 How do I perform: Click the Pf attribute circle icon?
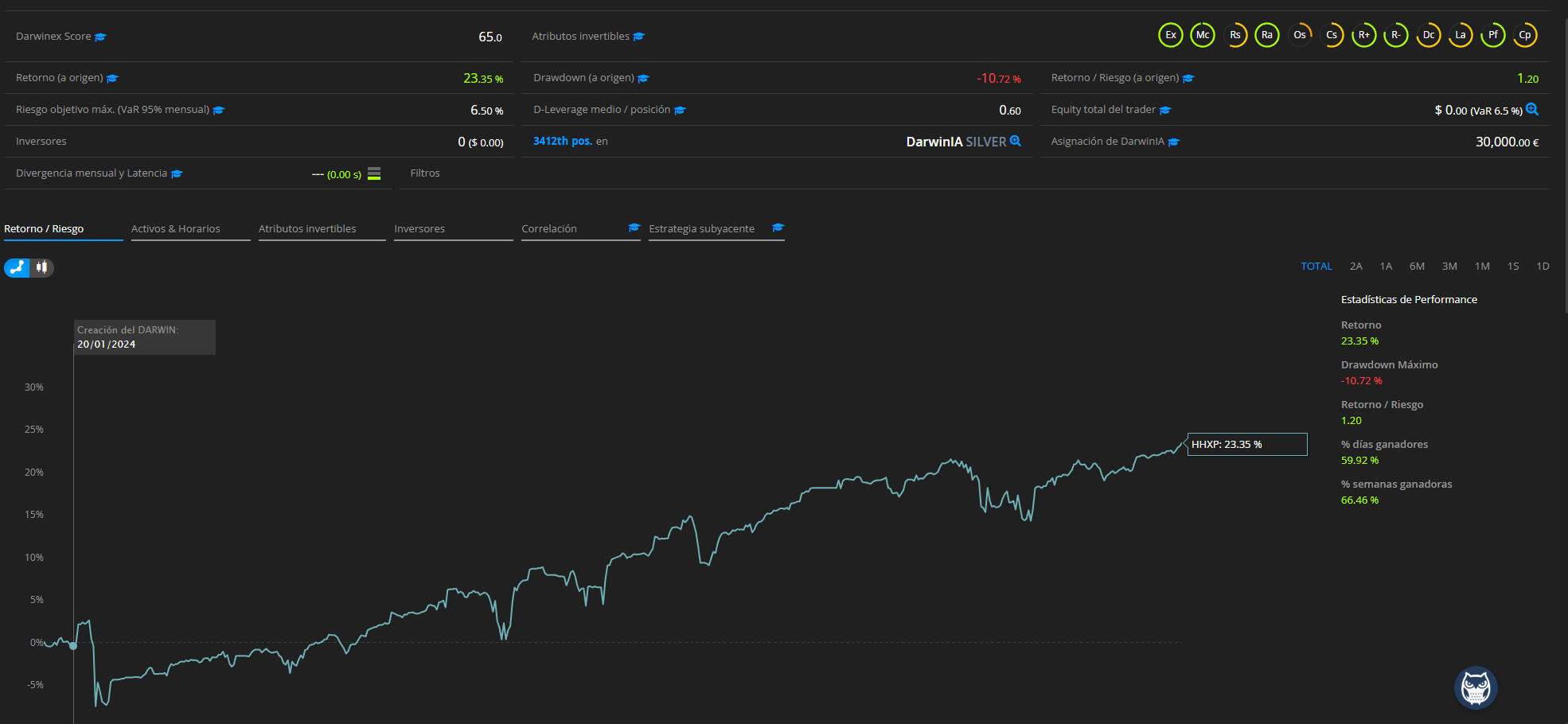point(1493,35)
